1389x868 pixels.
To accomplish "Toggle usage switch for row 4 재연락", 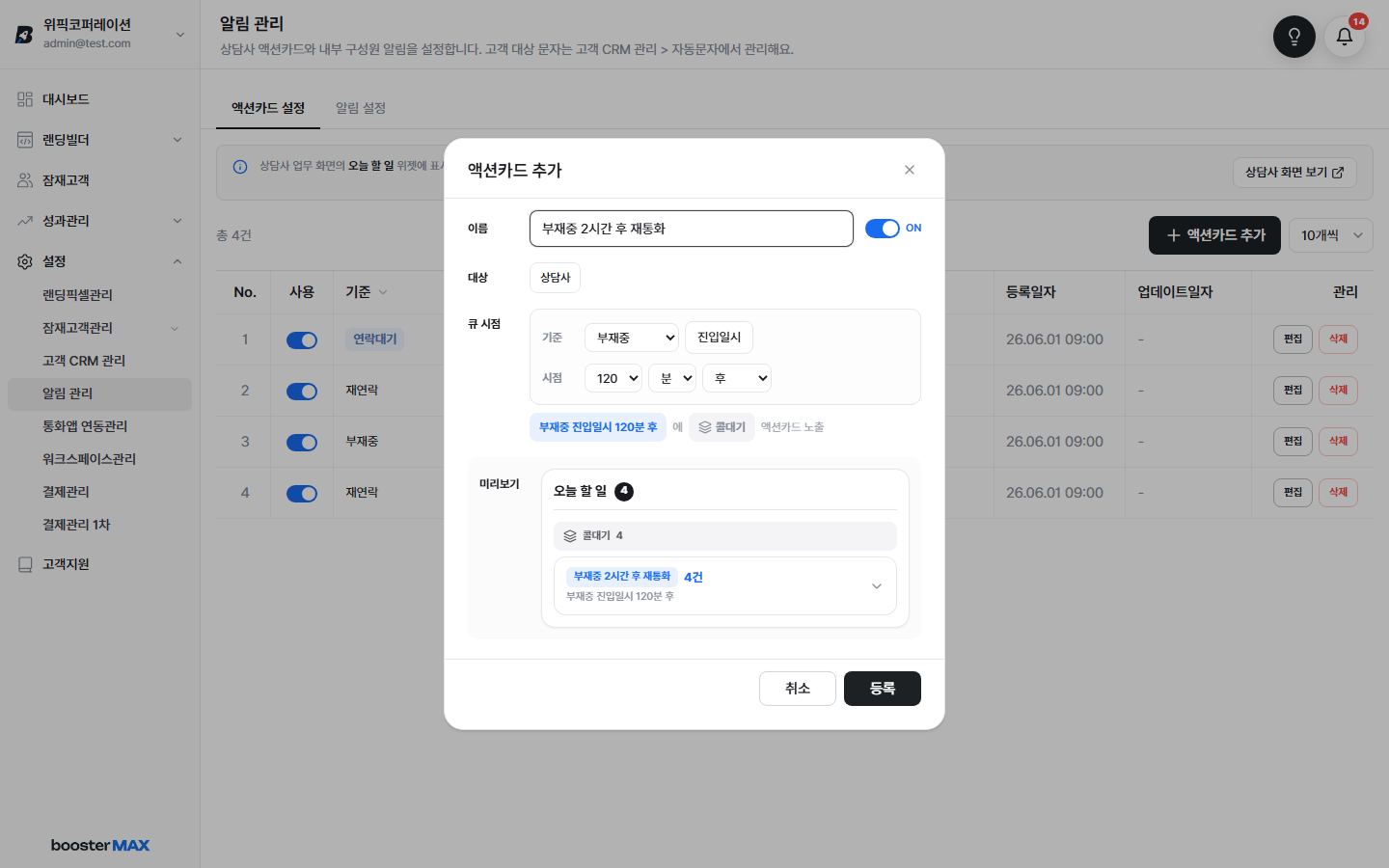I will pos(302,494).
